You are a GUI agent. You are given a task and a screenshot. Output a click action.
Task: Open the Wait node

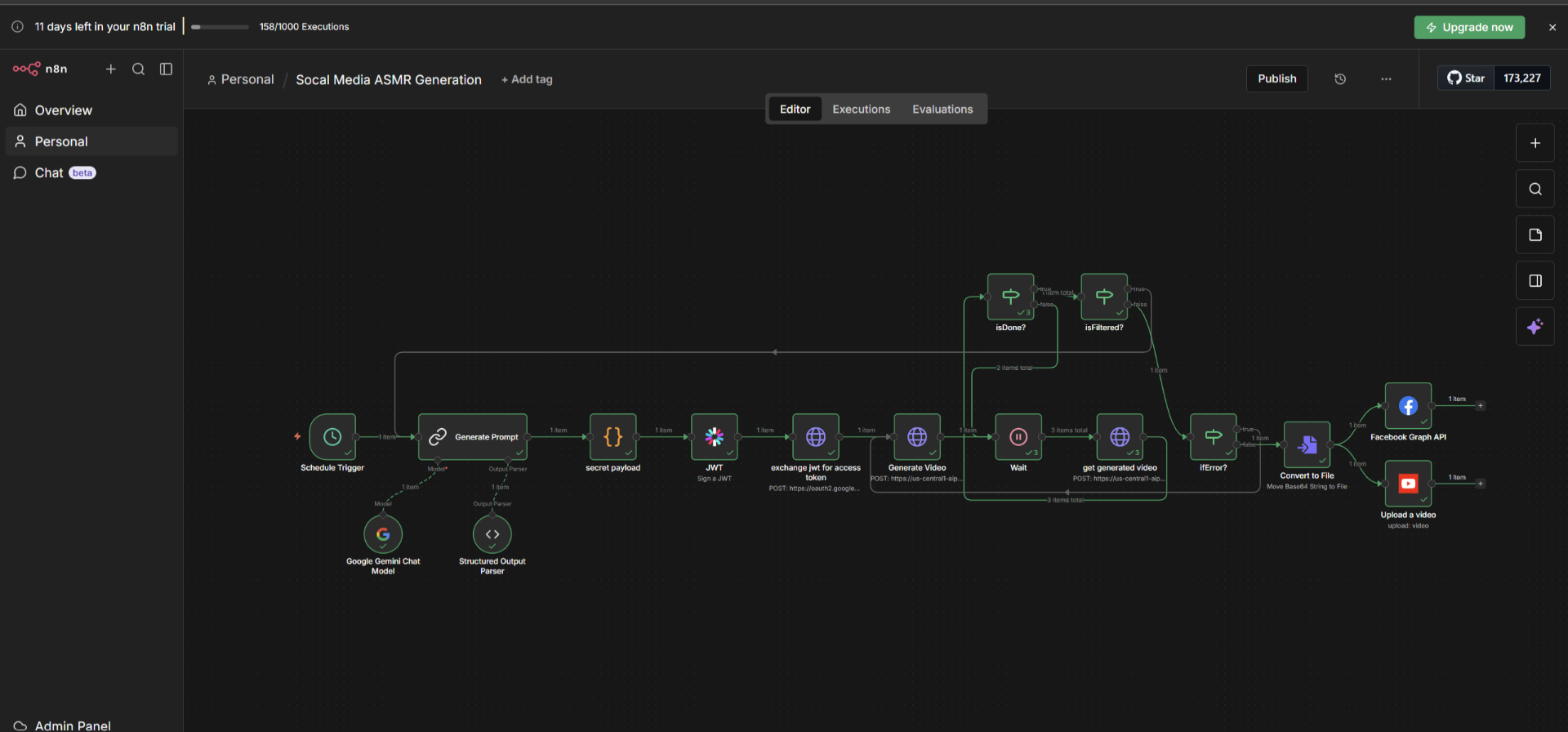point(1018,437)
